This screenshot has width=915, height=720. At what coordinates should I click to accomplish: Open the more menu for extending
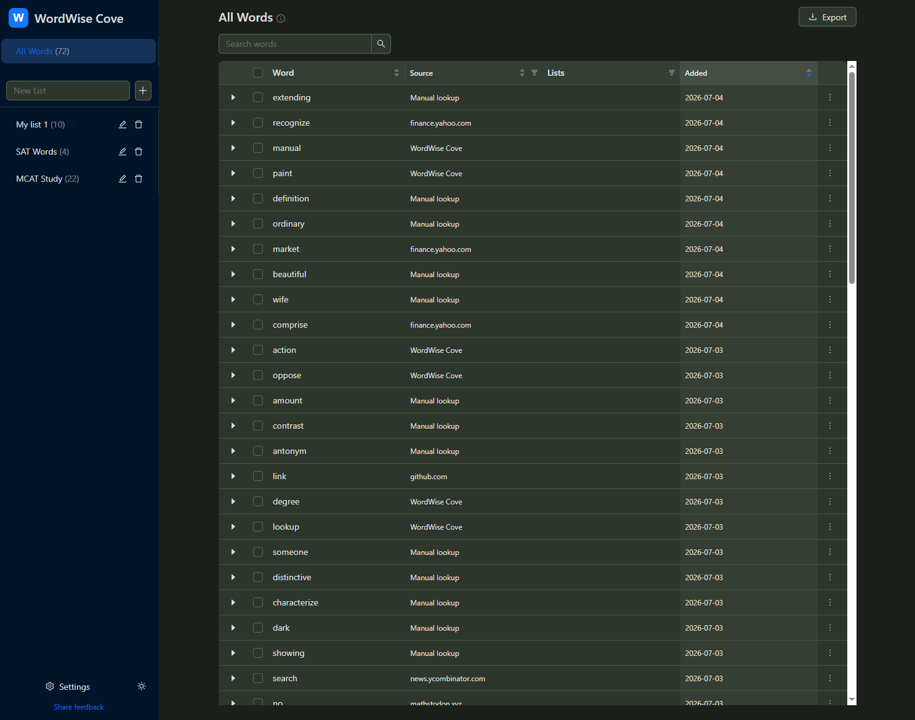tap(830, 97)
